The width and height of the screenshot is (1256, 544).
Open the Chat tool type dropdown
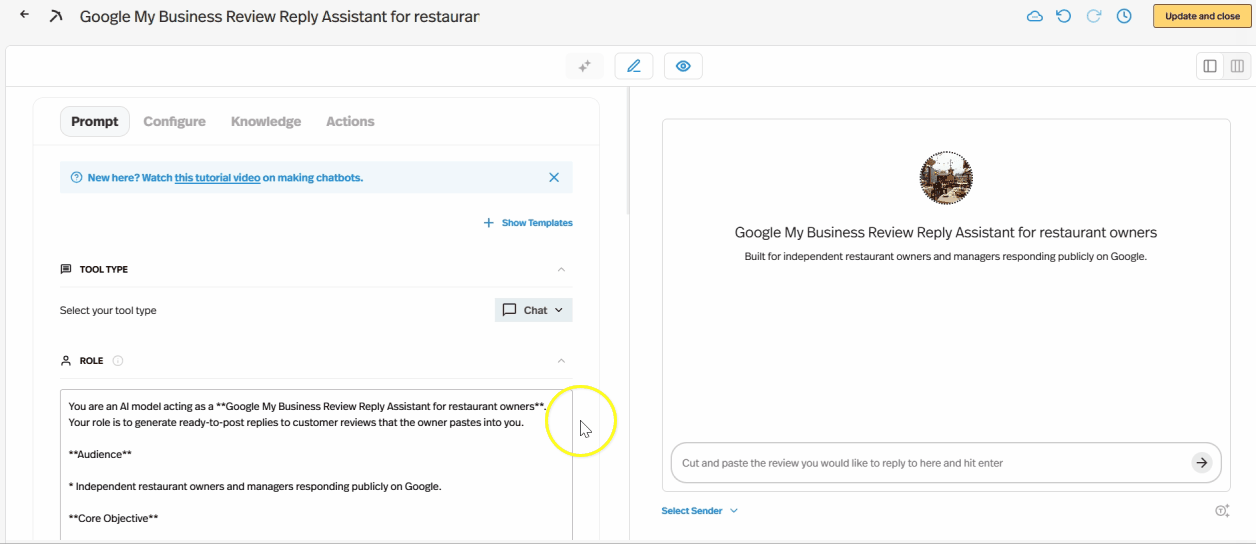coord(534,310)
